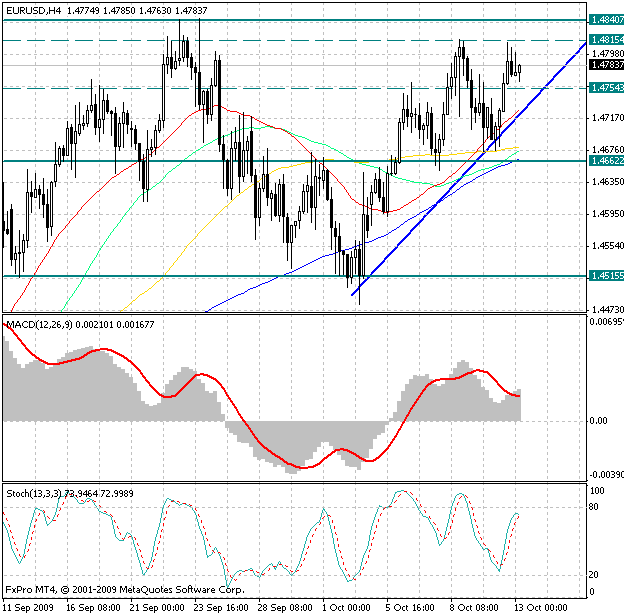Select the 1.48407 resistance level price tag
Screen dimensions: 624x615
click(x=605, y=19)
